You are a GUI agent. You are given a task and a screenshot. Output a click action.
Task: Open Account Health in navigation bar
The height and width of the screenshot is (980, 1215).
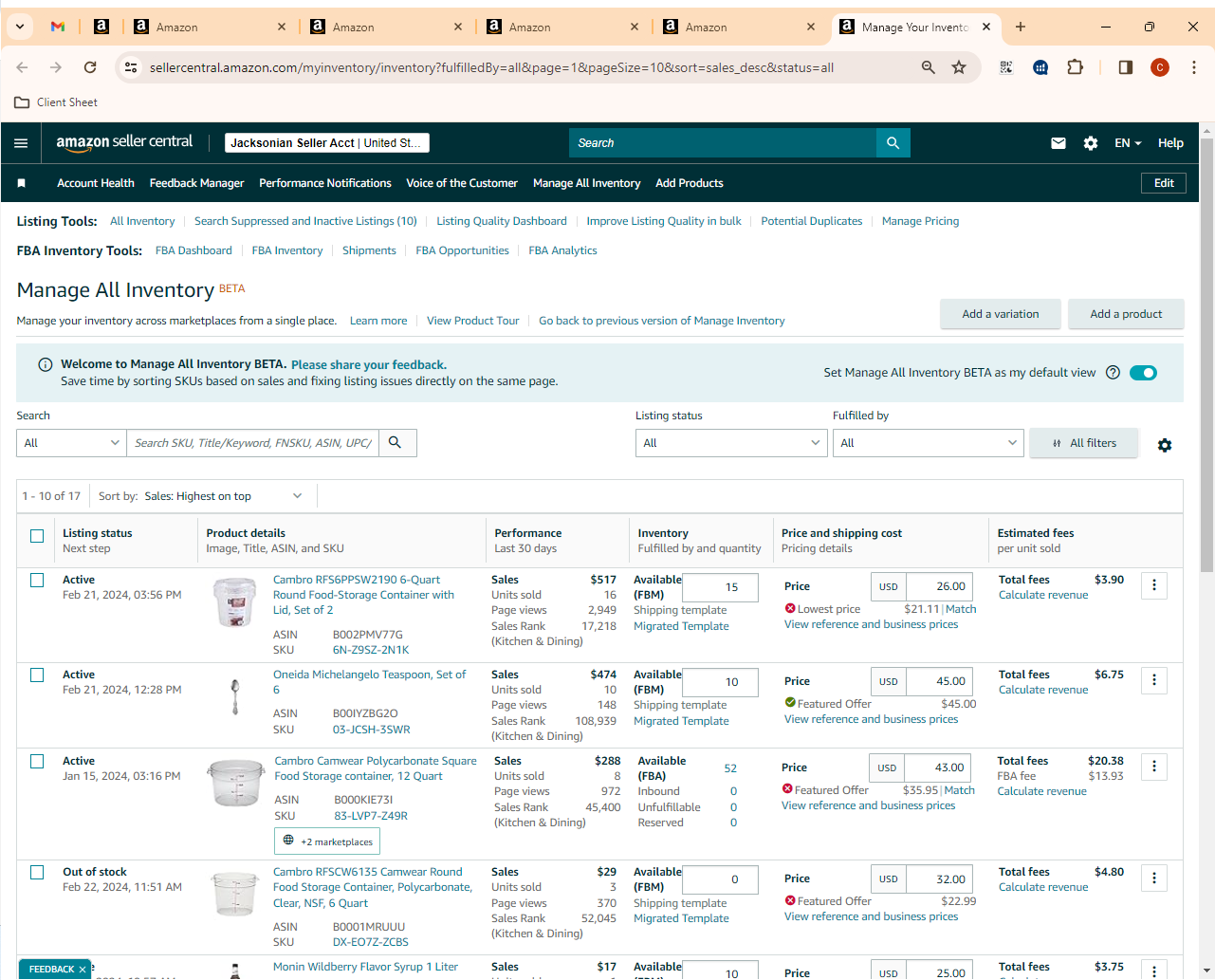pyautogui.click(x=96, y=183)
